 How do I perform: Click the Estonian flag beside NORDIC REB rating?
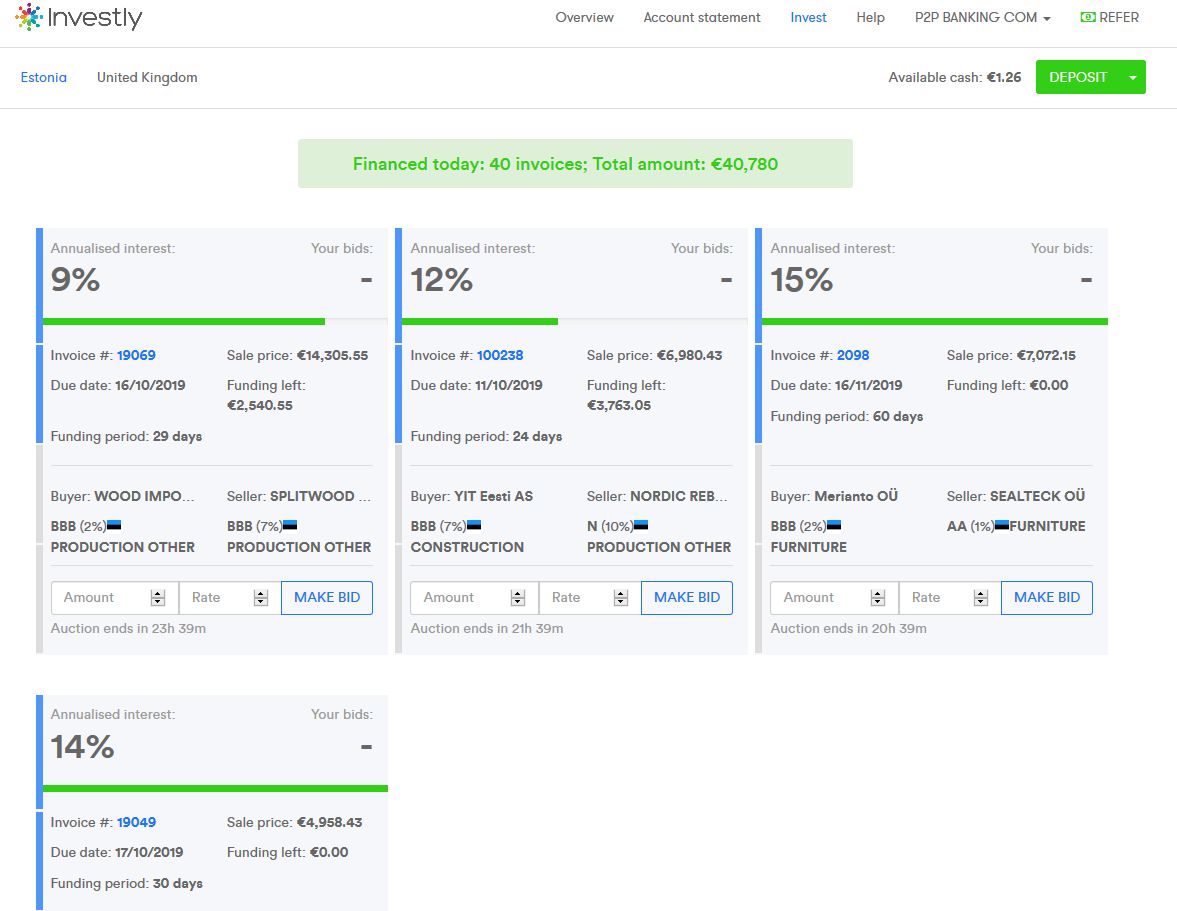coord(640,525)
